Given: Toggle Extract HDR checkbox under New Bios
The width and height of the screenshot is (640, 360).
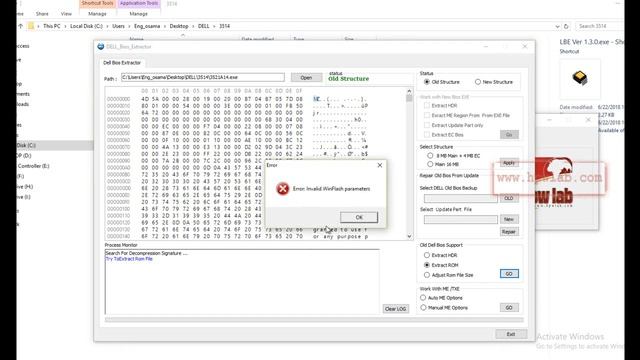Looking at the screenshot, I should click(x=427, y=105).
